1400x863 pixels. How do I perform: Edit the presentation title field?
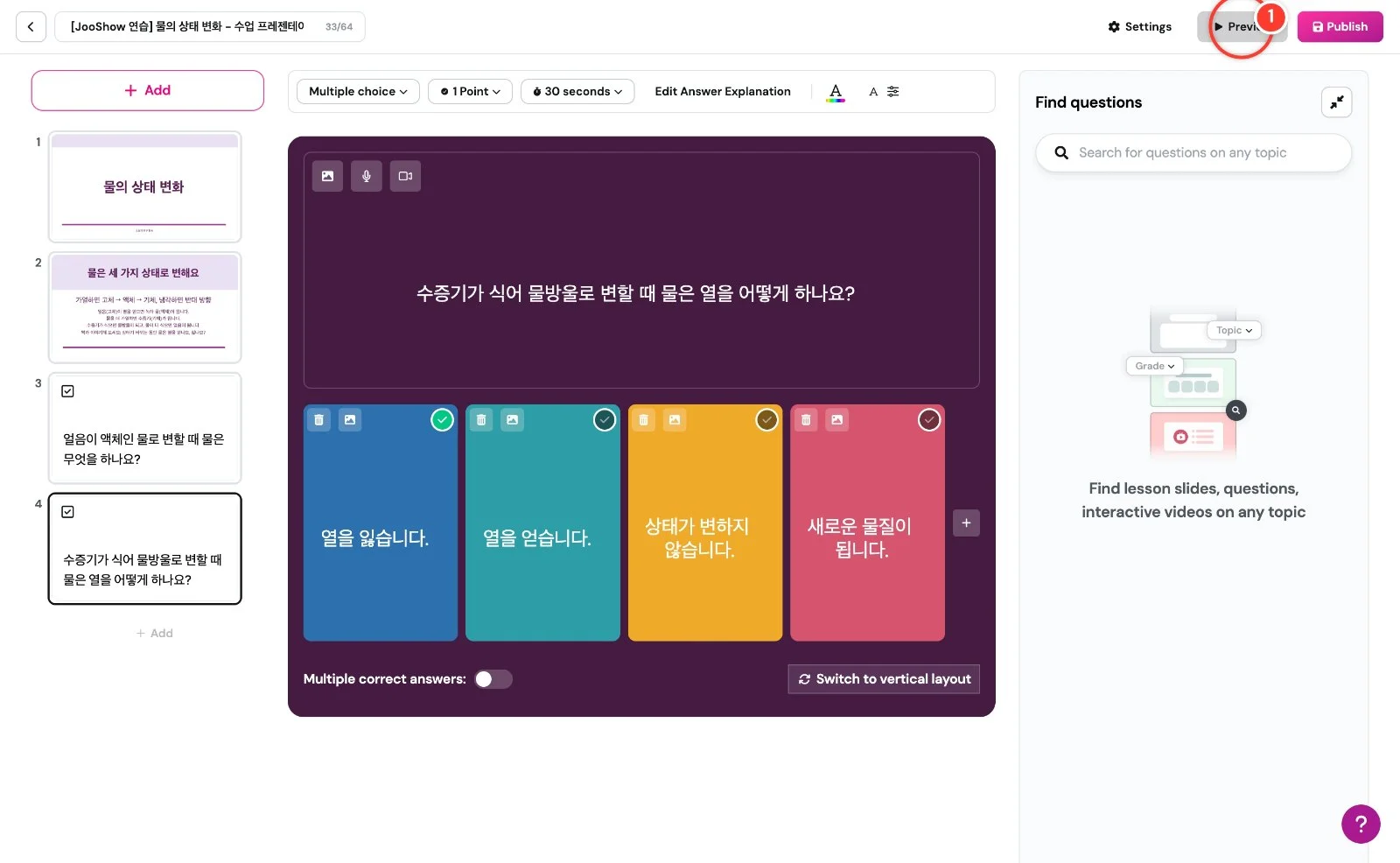coord(210,27)
